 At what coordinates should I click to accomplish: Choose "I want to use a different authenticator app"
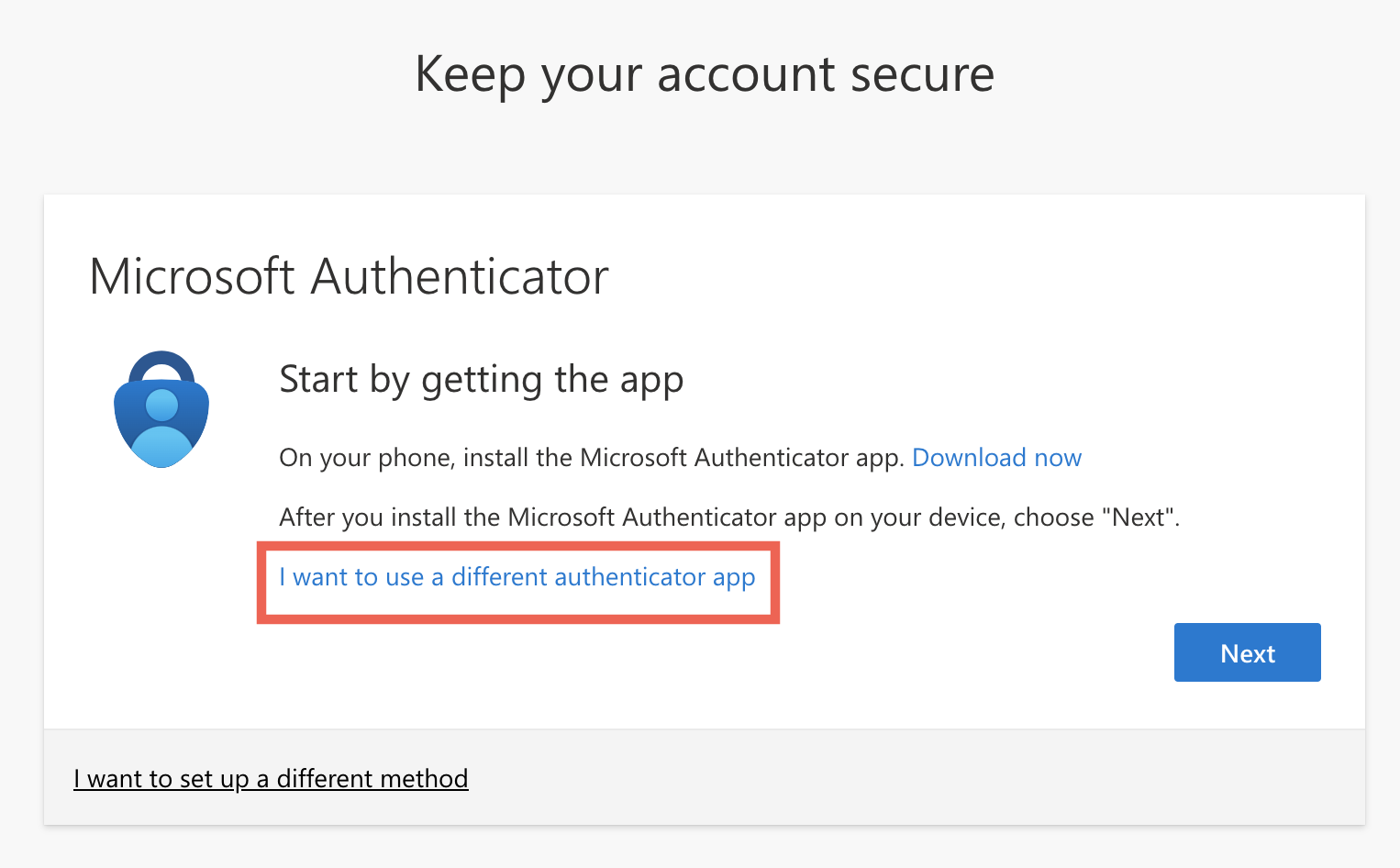point(517,577)
